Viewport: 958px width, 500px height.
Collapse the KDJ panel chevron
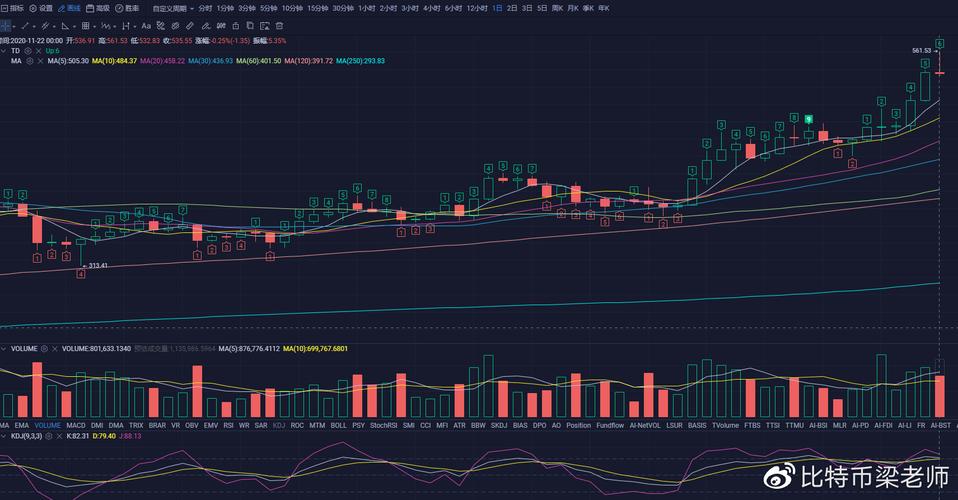tap(4, 436)
